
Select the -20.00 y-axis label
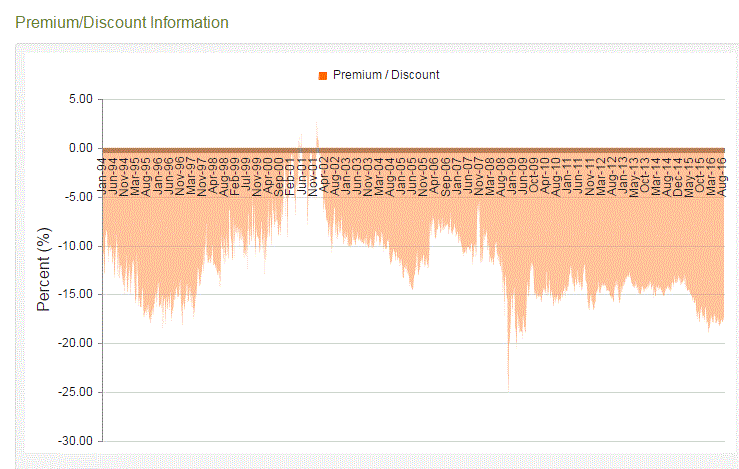tap(76, 343)
